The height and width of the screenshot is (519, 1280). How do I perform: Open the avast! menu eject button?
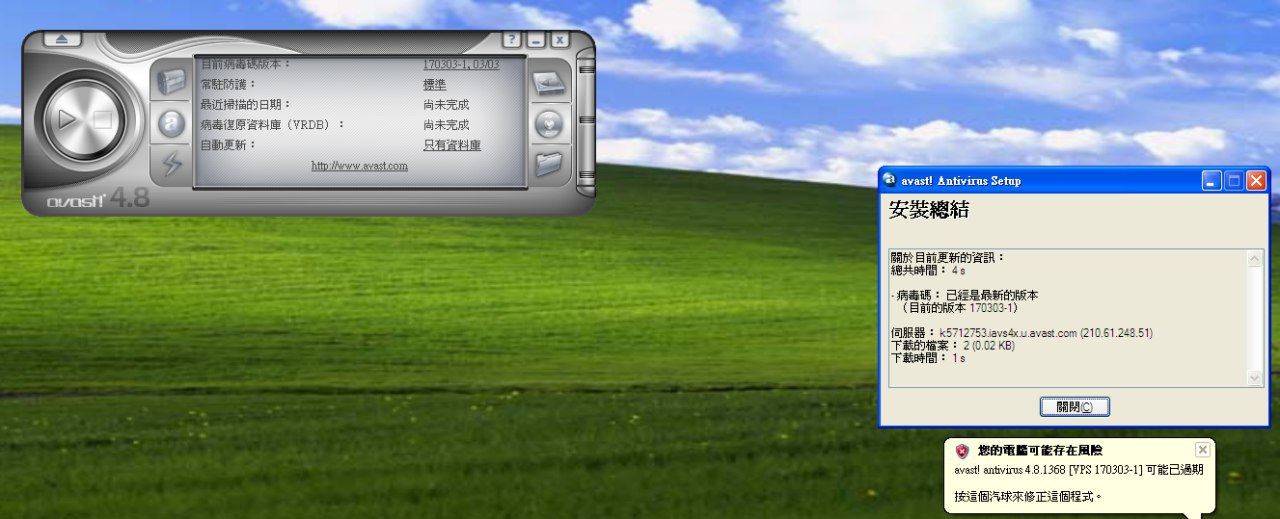[61, 39]
